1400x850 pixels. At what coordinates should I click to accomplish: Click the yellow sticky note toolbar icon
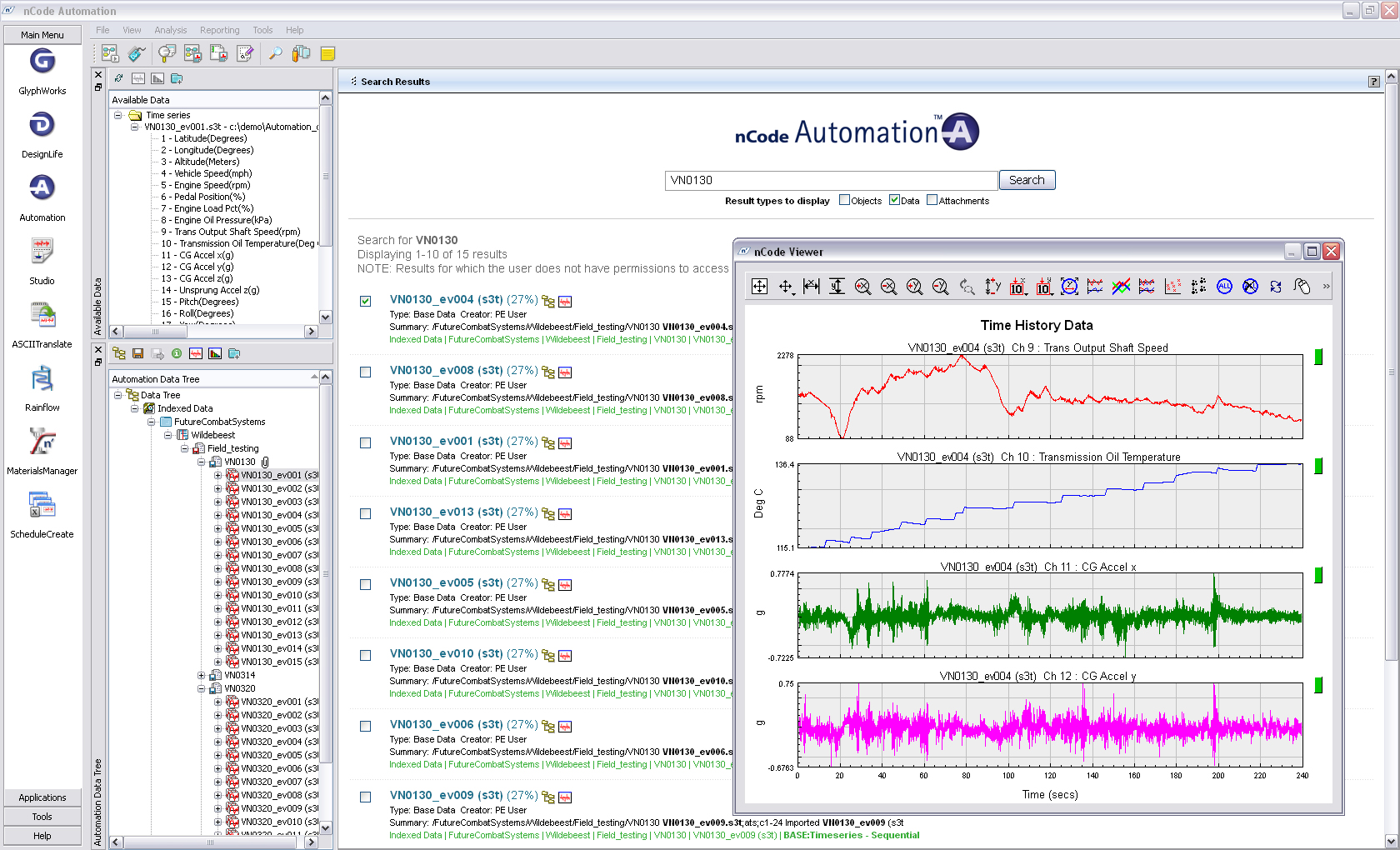point(327,54)
